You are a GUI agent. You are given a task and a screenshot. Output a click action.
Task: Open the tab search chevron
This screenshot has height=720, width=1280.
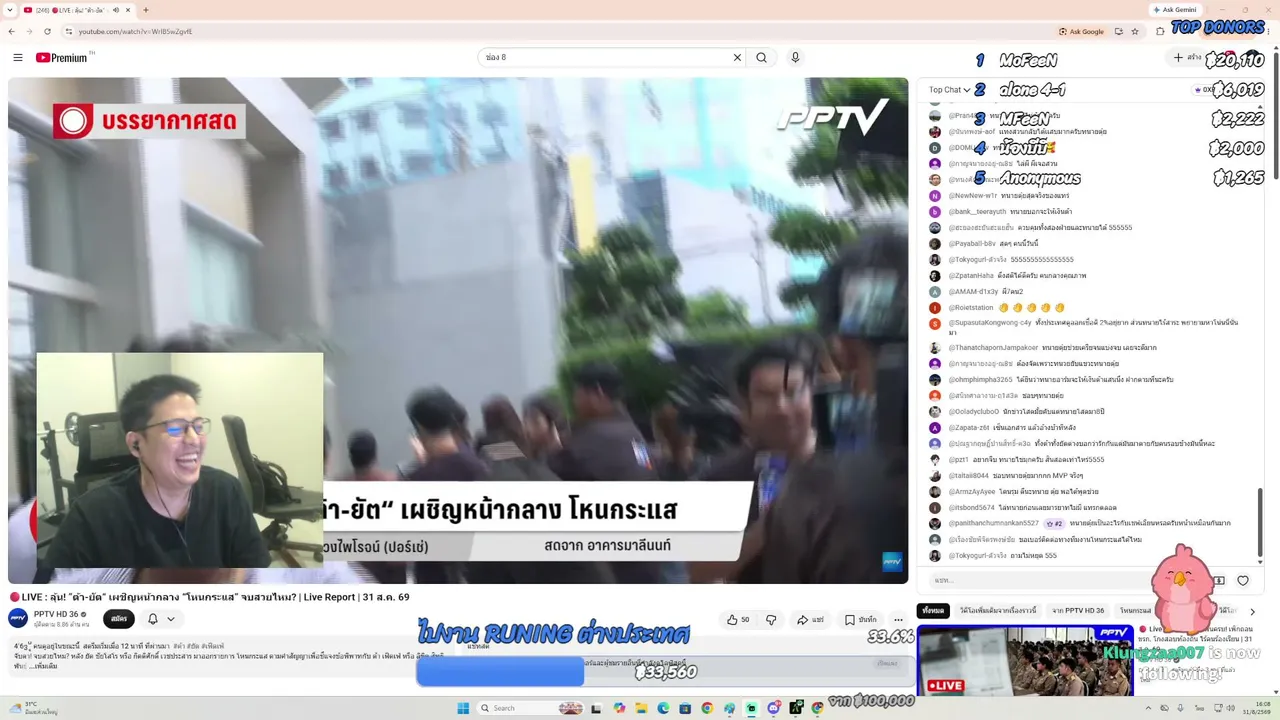[10, 10]
